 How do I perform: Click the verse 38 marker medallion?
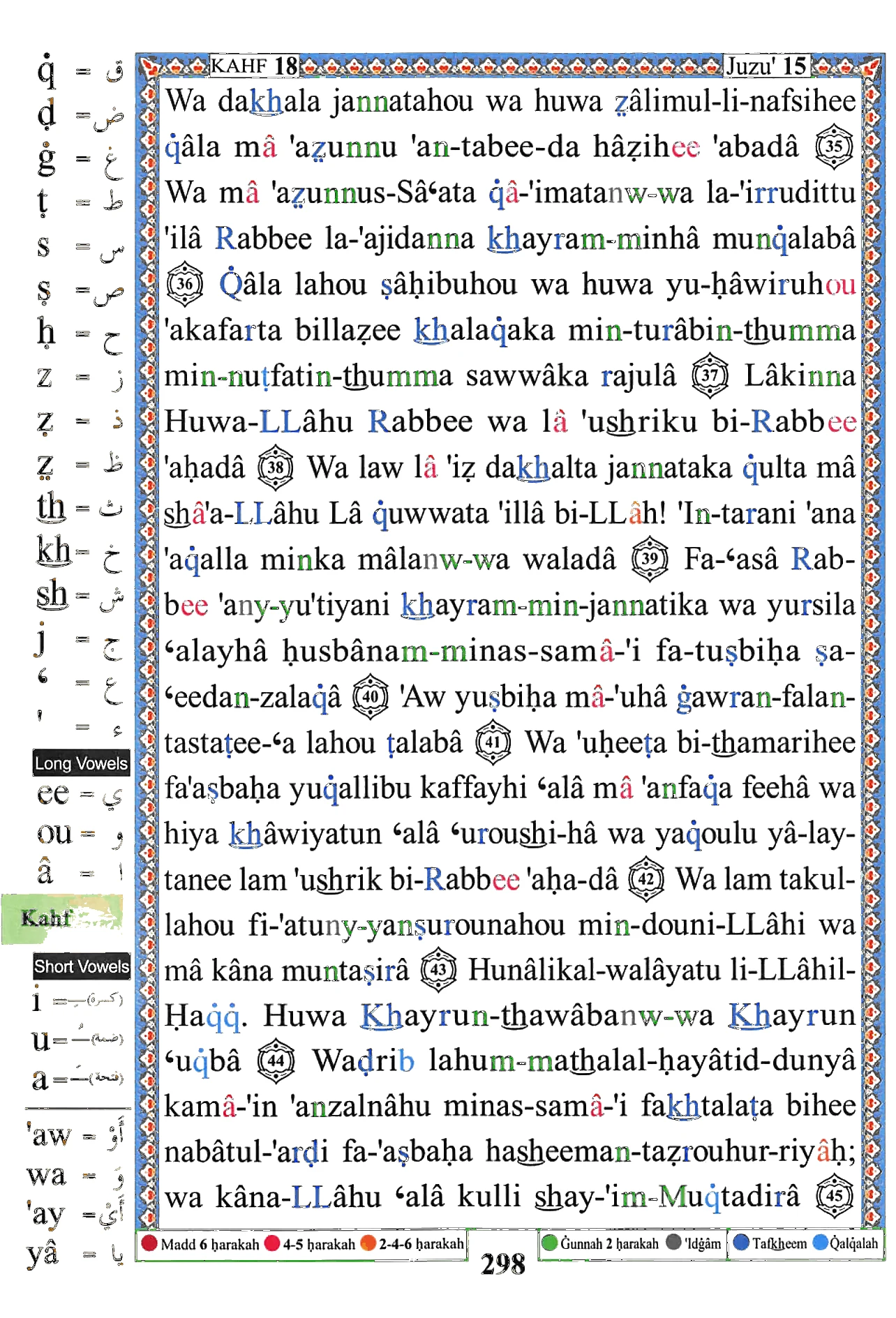276,467
